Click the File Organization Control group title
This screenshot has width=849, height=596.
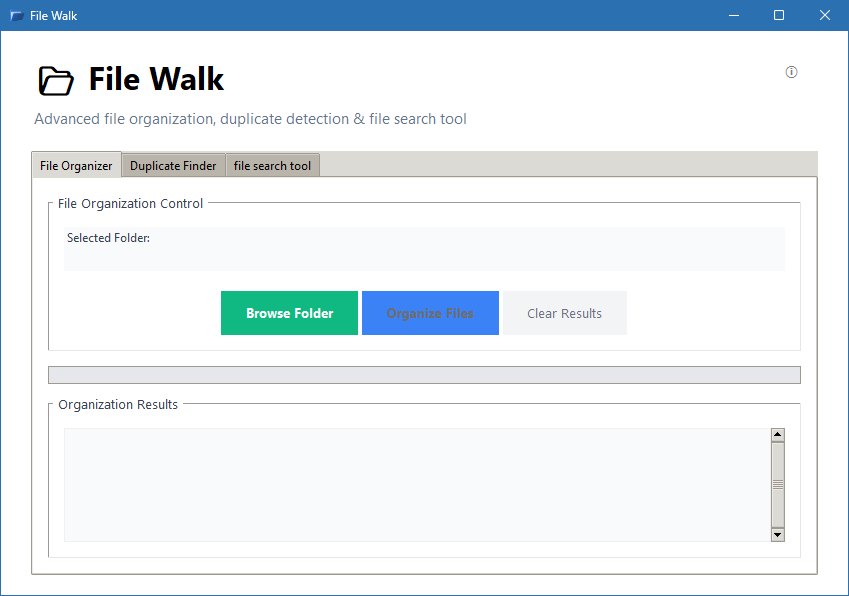pyautogui.click(x=129, y=203)
